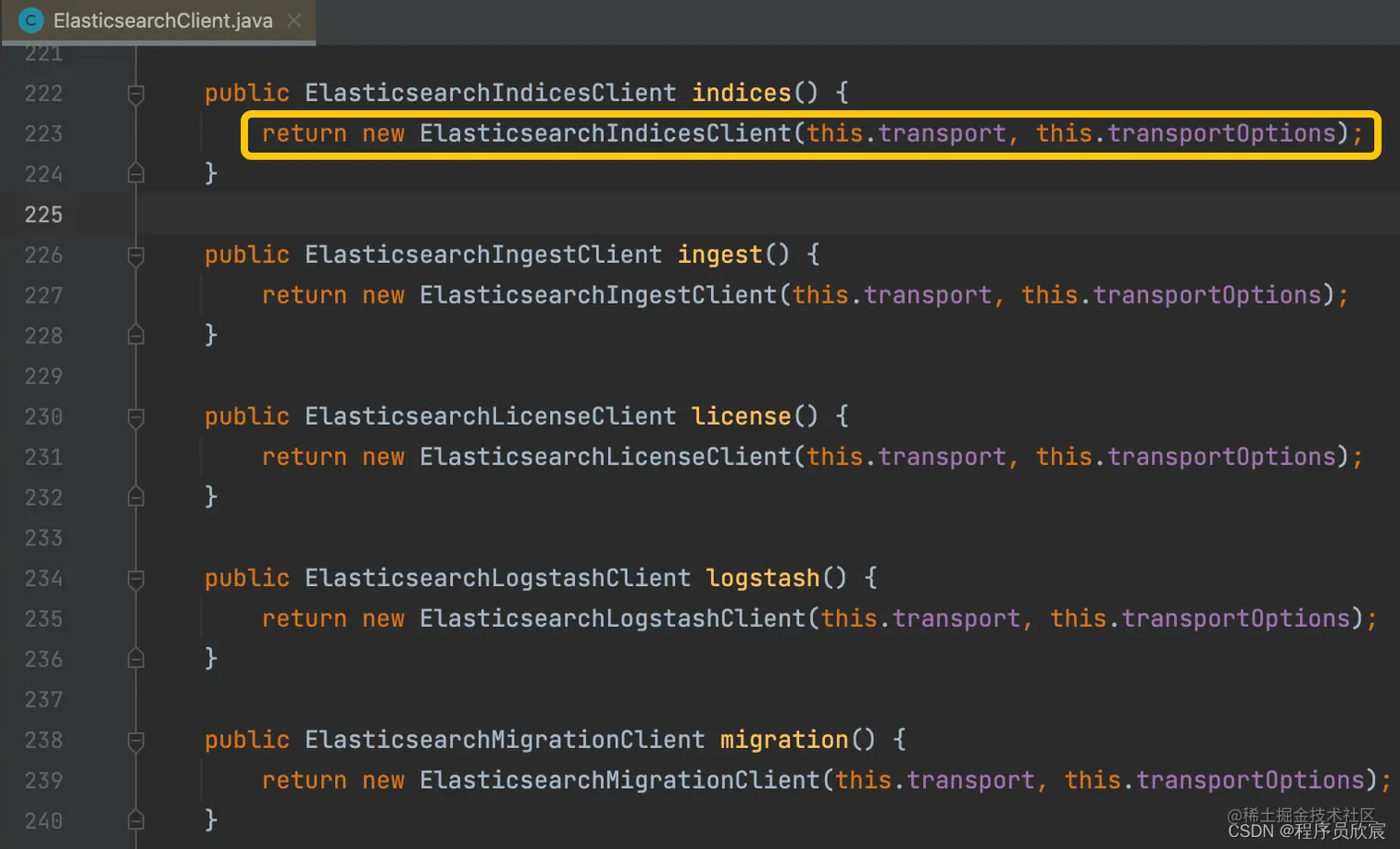Click the indices method name

tap(742, 93)
